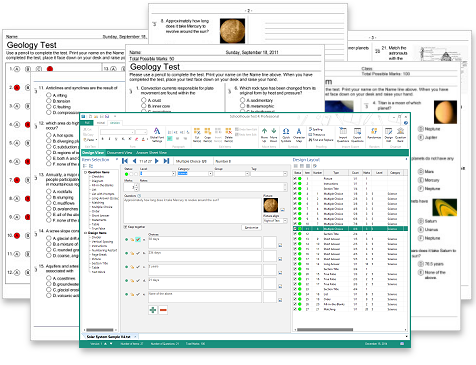This screenshot has width=476, height=365.
Task: Launch the Design Wizard
Action: tap(389, 135)
